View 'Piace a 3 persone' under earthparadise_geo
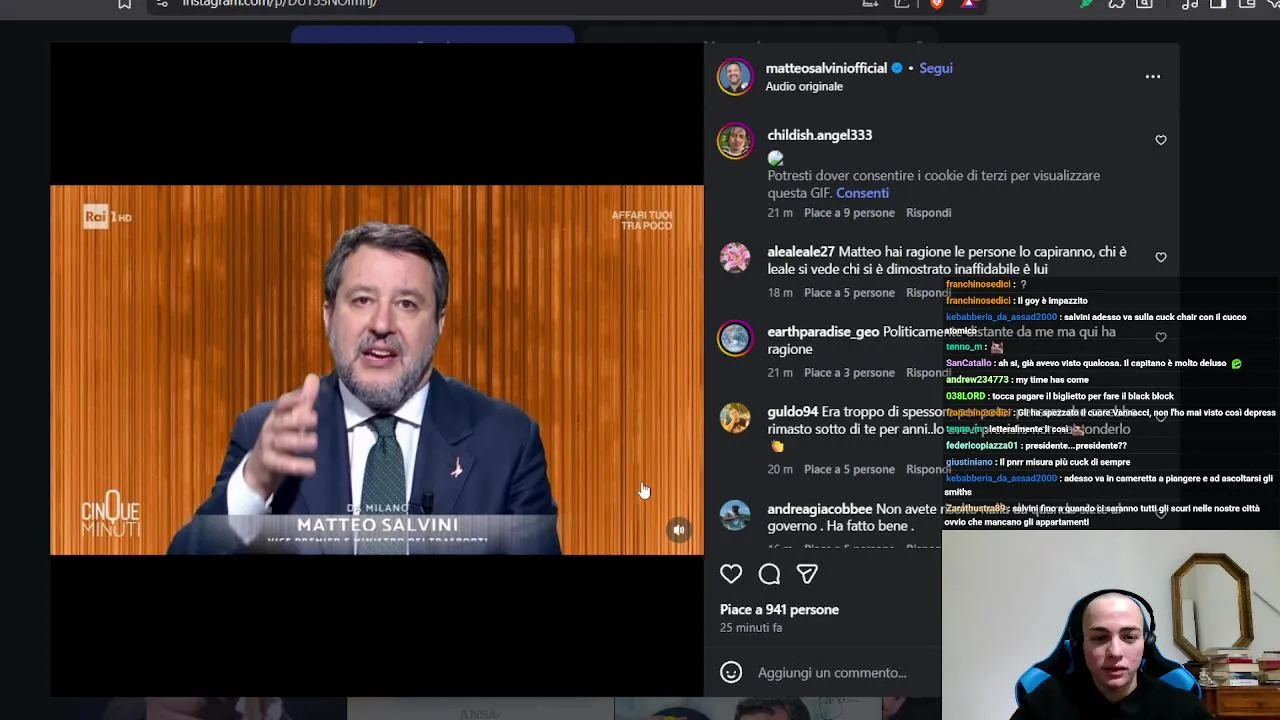The height and width of the screenshot is (720, 1280). pos(849,373)
